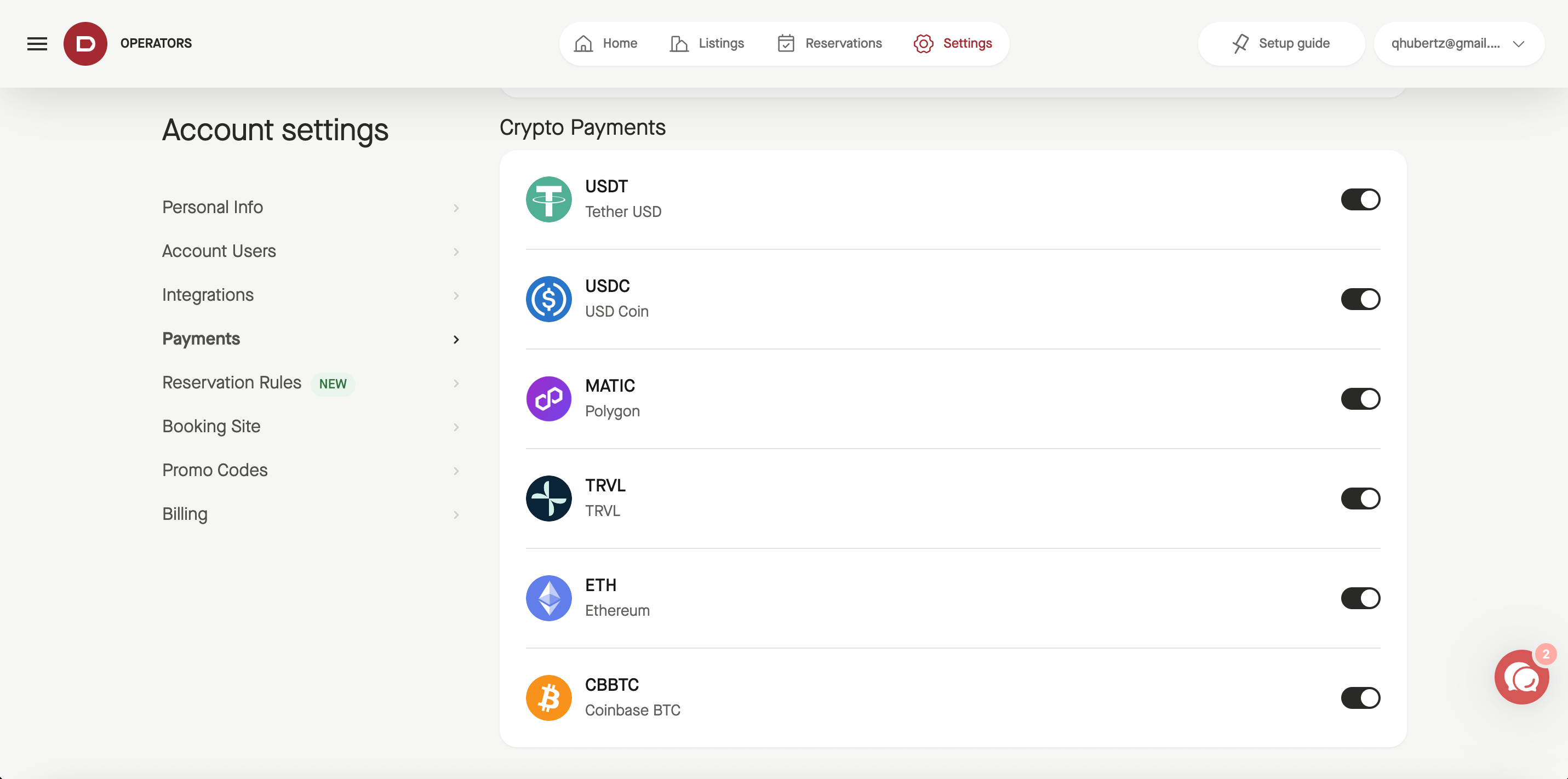Open Personal Info settings

pyautogui.click(x=311, y=208)
